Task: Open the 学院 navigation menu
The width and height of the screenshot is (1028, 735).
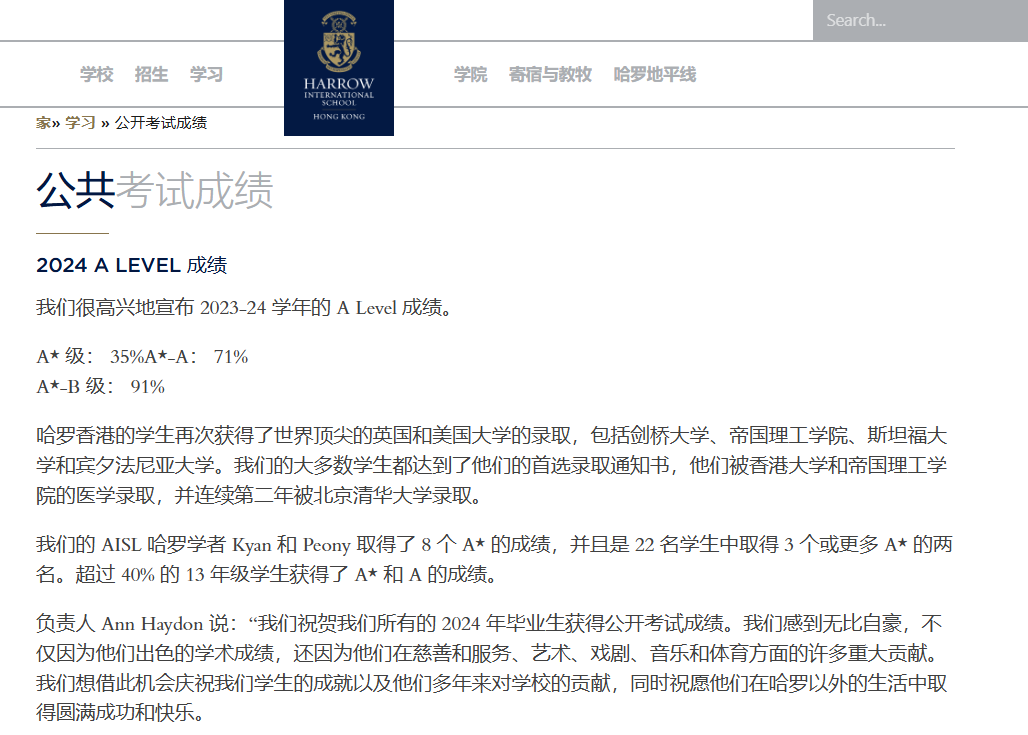Action: click(471, 75)
